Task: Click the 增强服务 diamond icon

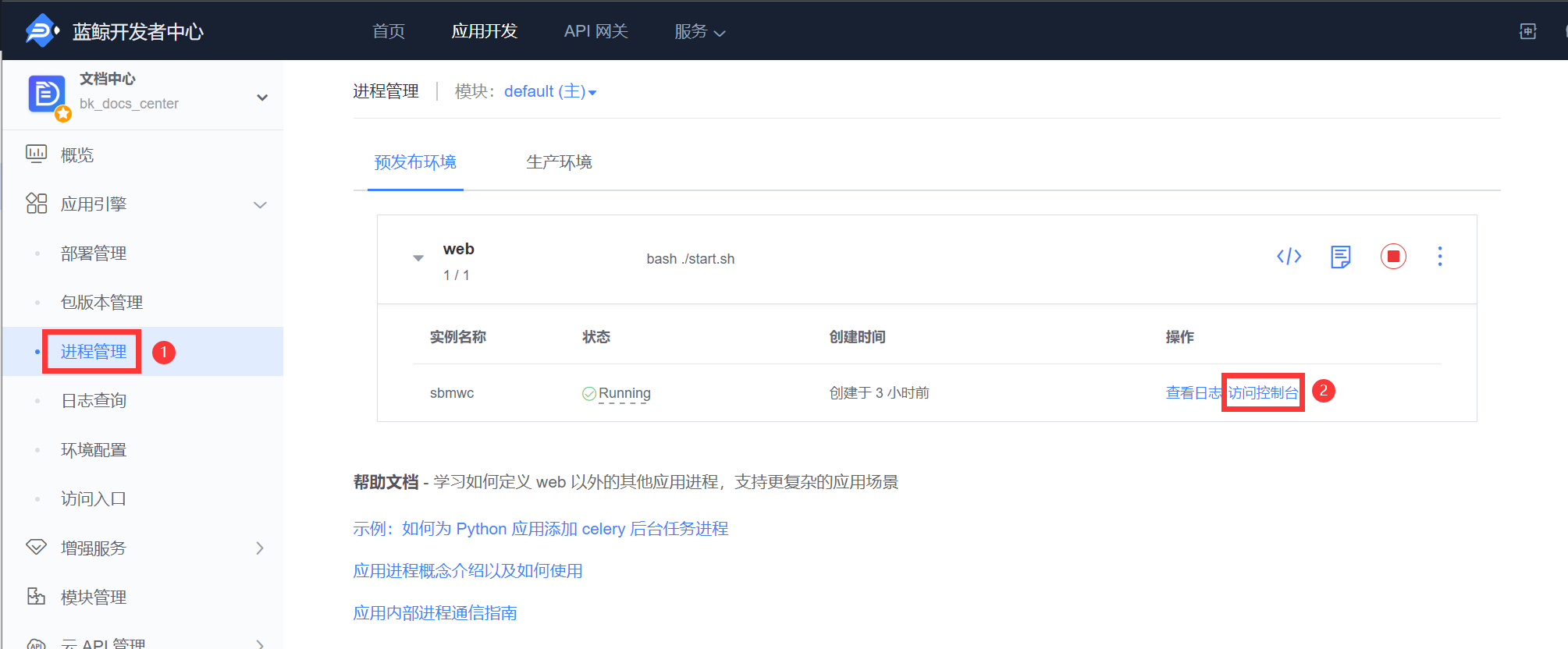Action: click(x=36, y=548)
